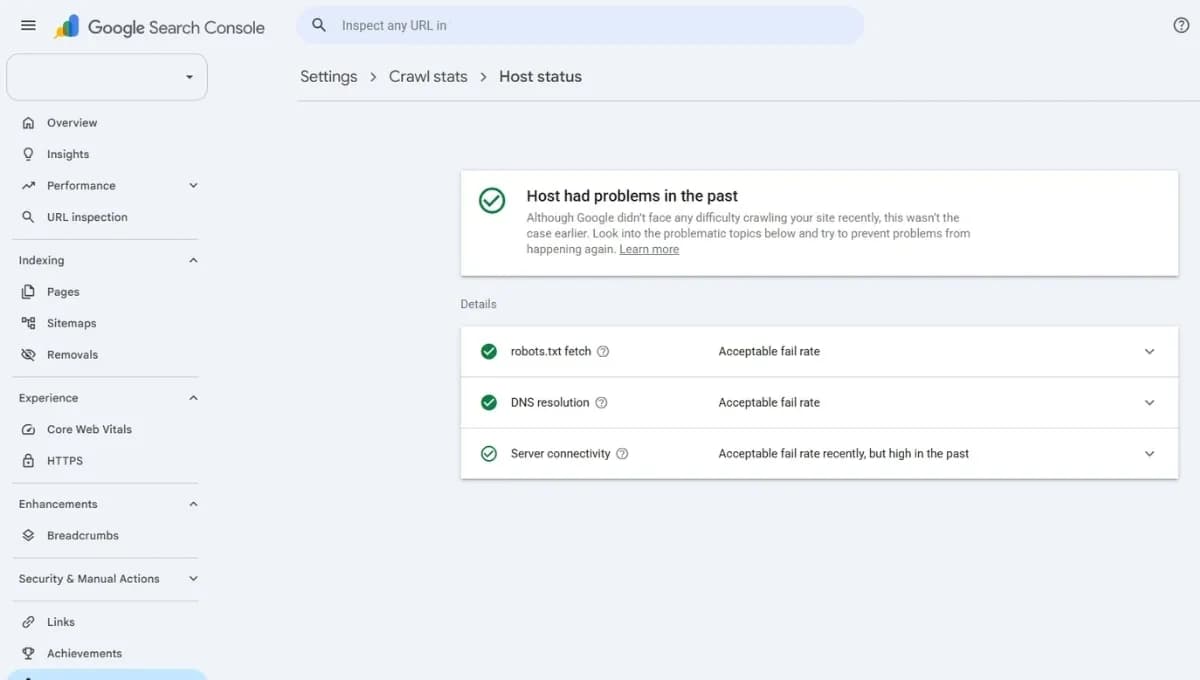
Task: Focus the Inspect any URL search field
Action: tap(580, 25)
